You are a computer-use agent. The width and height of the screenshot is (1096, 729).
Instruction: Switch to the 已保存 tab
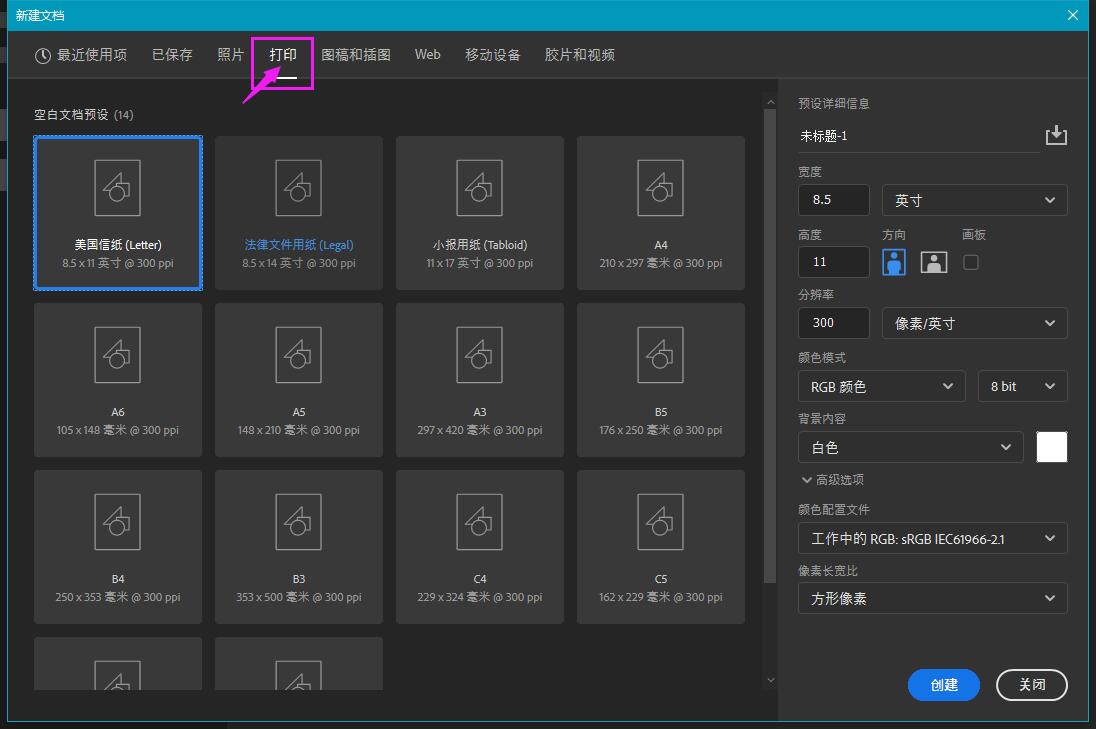172,55
